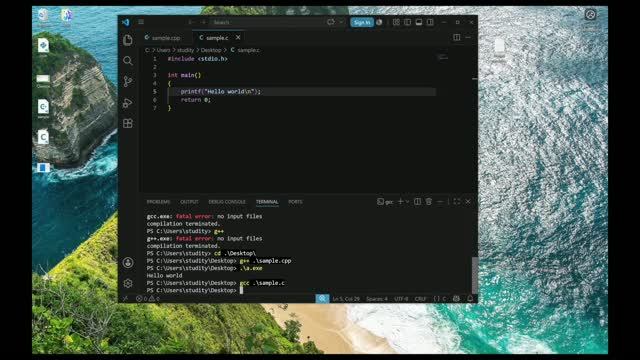Click the Hello world terminal output
Screen dimensions: 640x360
click(x=164, y=276)
